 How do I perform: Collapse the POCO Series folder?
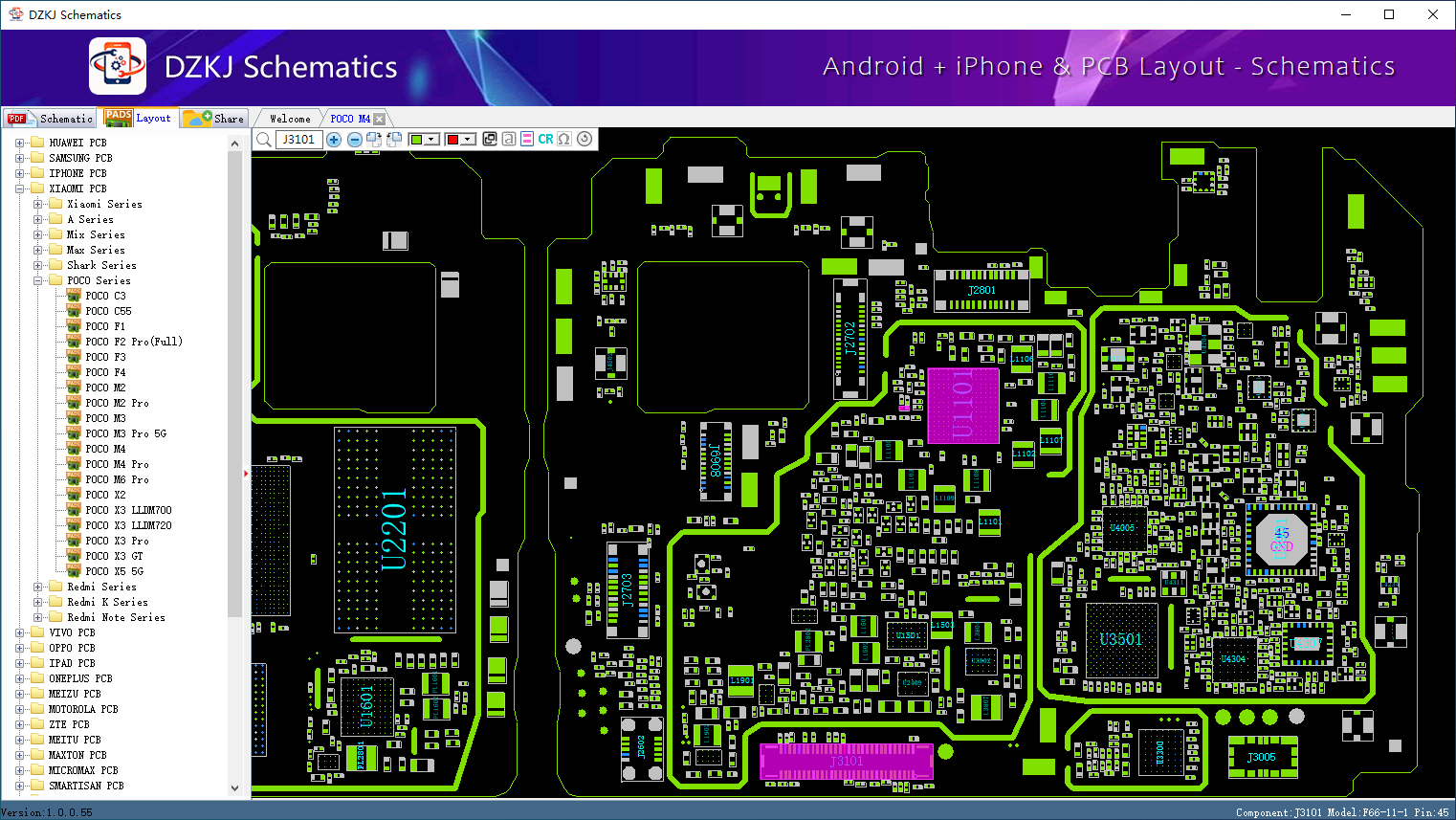tap(37, 280)
